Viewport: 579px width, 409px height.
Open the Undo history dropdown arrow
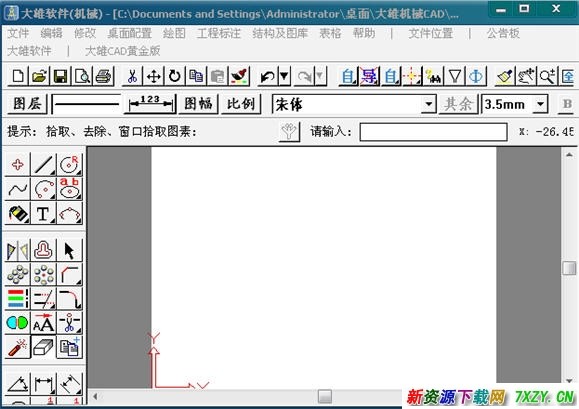[x=284, y=76]
